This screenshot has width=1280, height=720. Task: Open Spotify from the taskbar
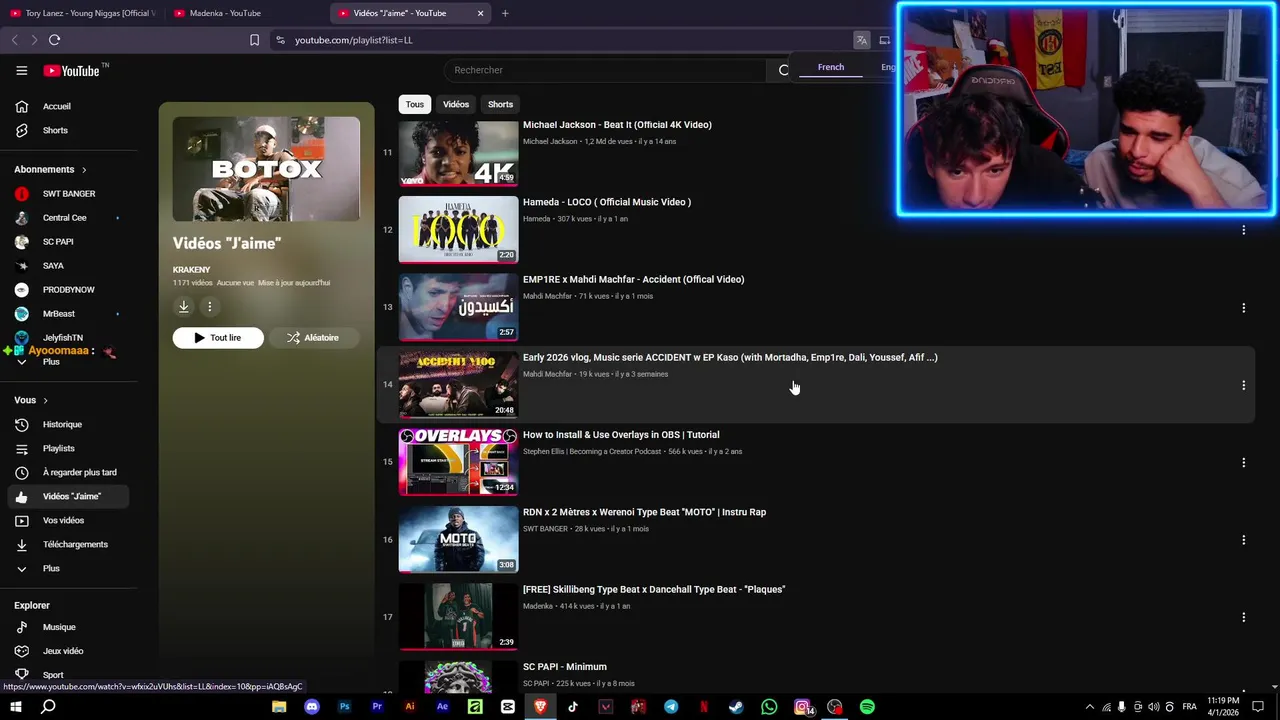[x=867, y=707]
